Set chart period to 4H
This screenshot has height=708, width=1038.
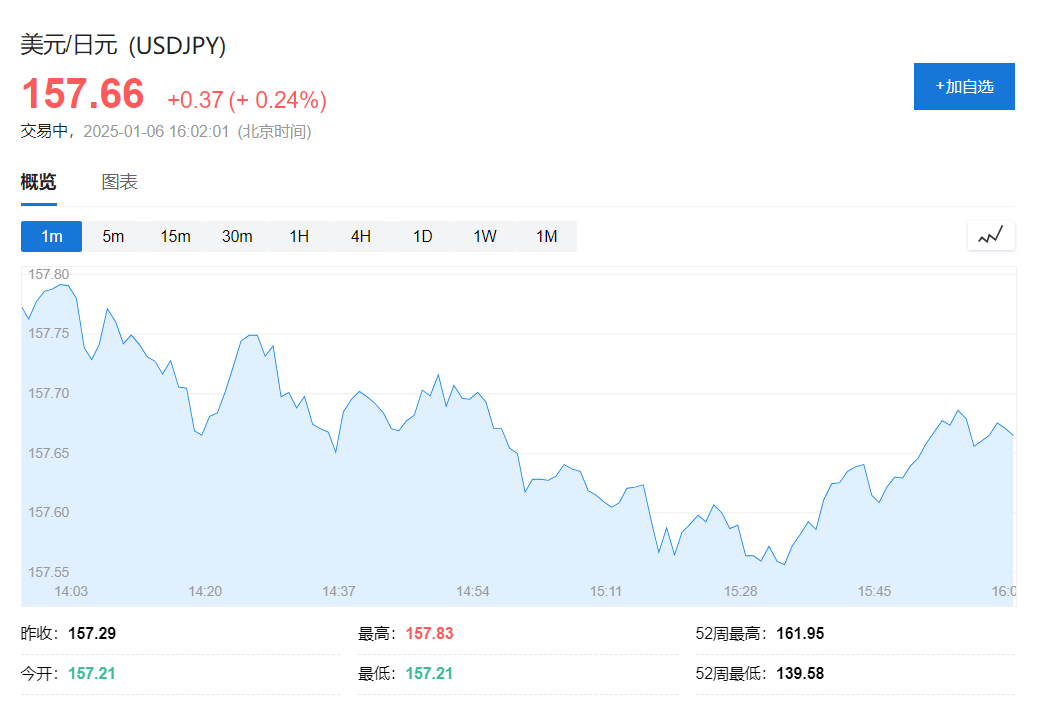[x=361, y=236]
